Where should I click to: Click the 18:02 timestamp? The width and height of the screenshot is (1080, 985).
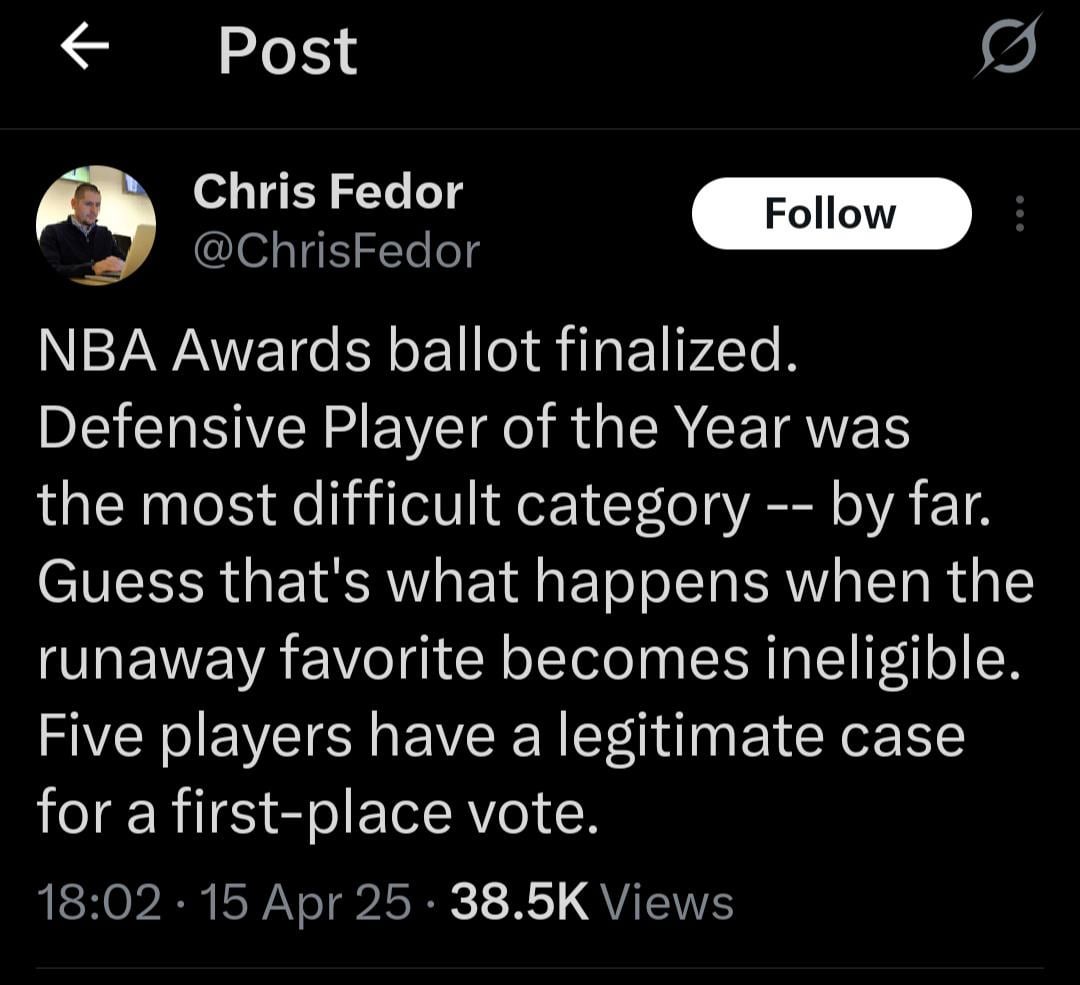pos(99,902)
